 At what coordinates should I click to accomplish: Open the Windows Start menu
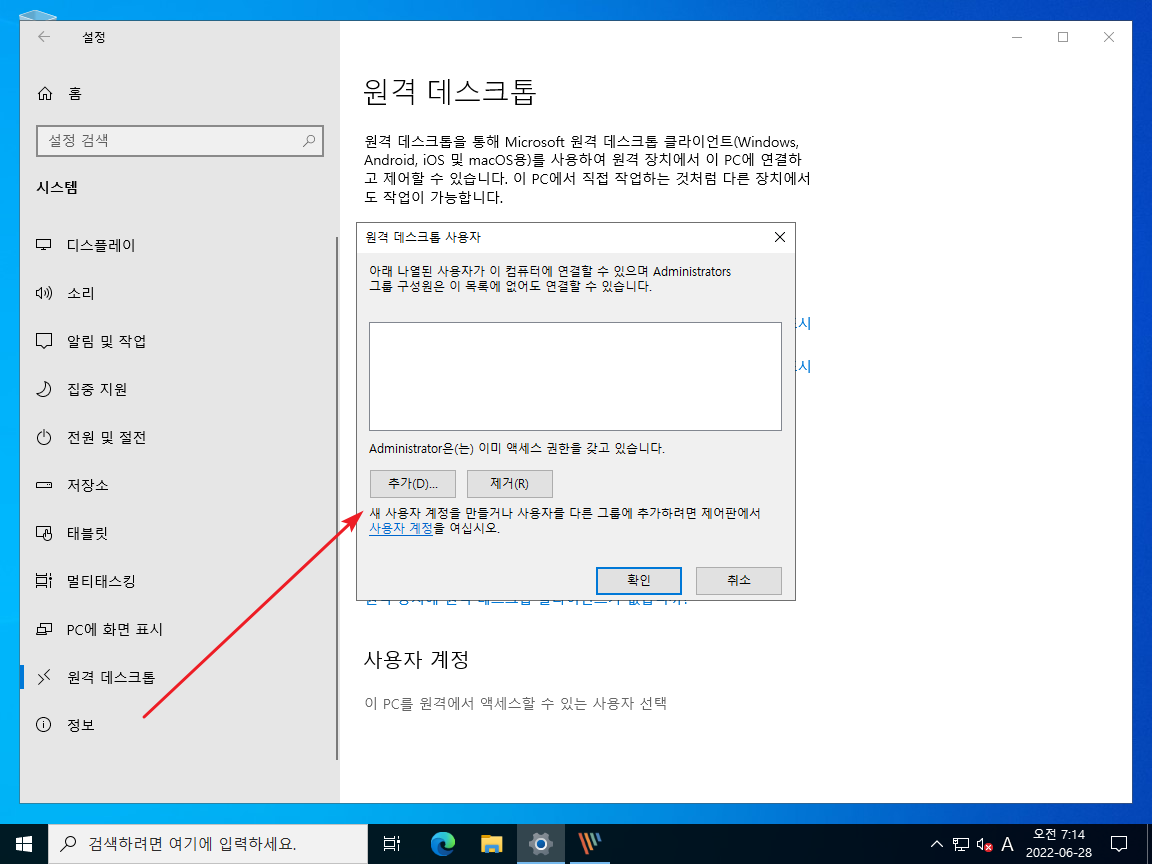tap(24, 843)
